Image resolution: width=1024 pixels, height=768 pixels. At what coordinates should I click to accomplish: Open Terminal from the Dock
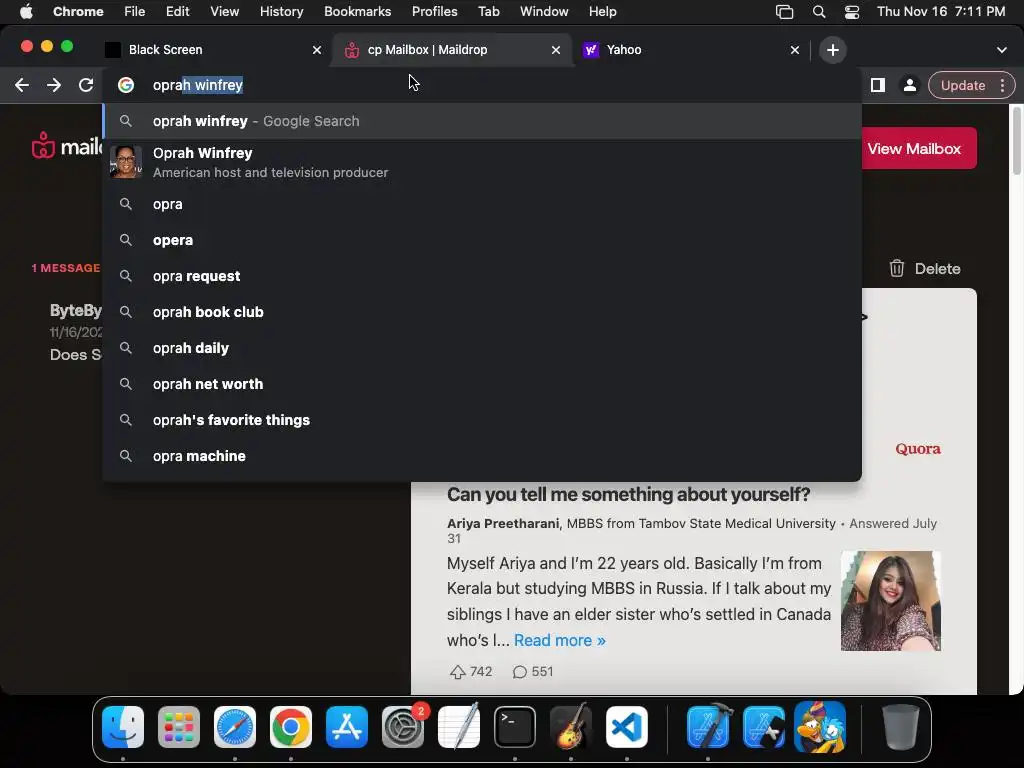pos(515,727)
